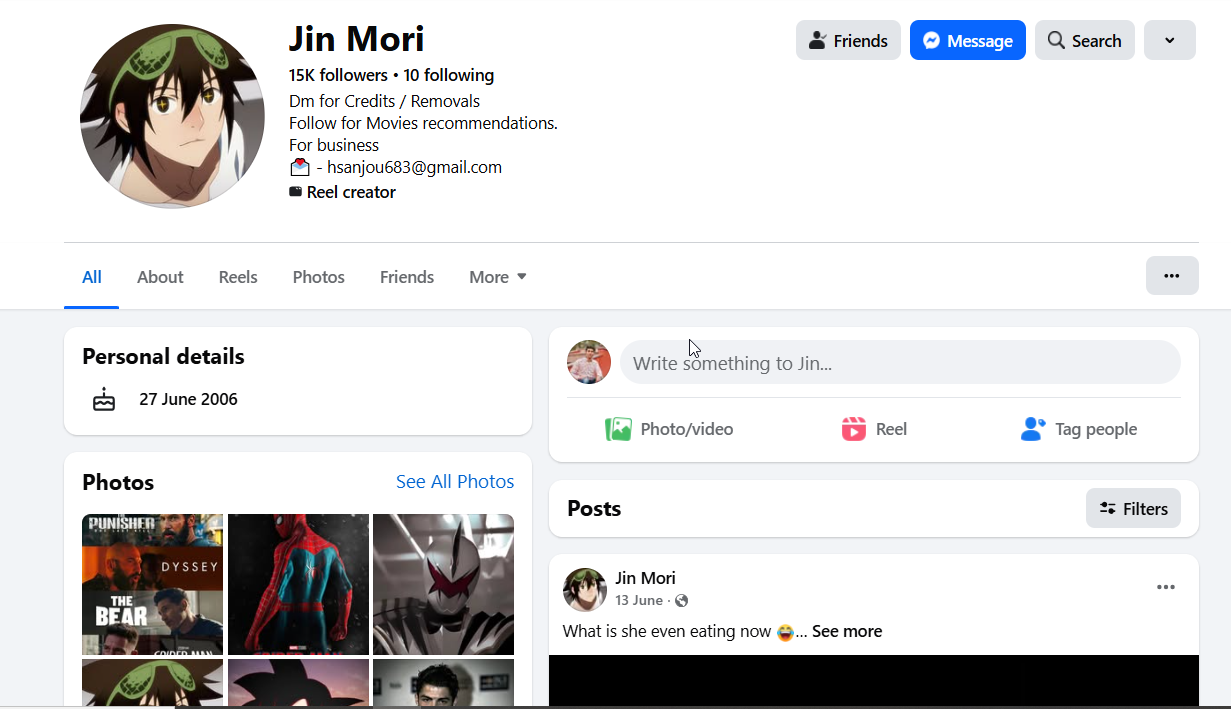The height and width of the screenshot is (709, 1231).
Task: Open Jin Mori name link on post
Action: 645,578
